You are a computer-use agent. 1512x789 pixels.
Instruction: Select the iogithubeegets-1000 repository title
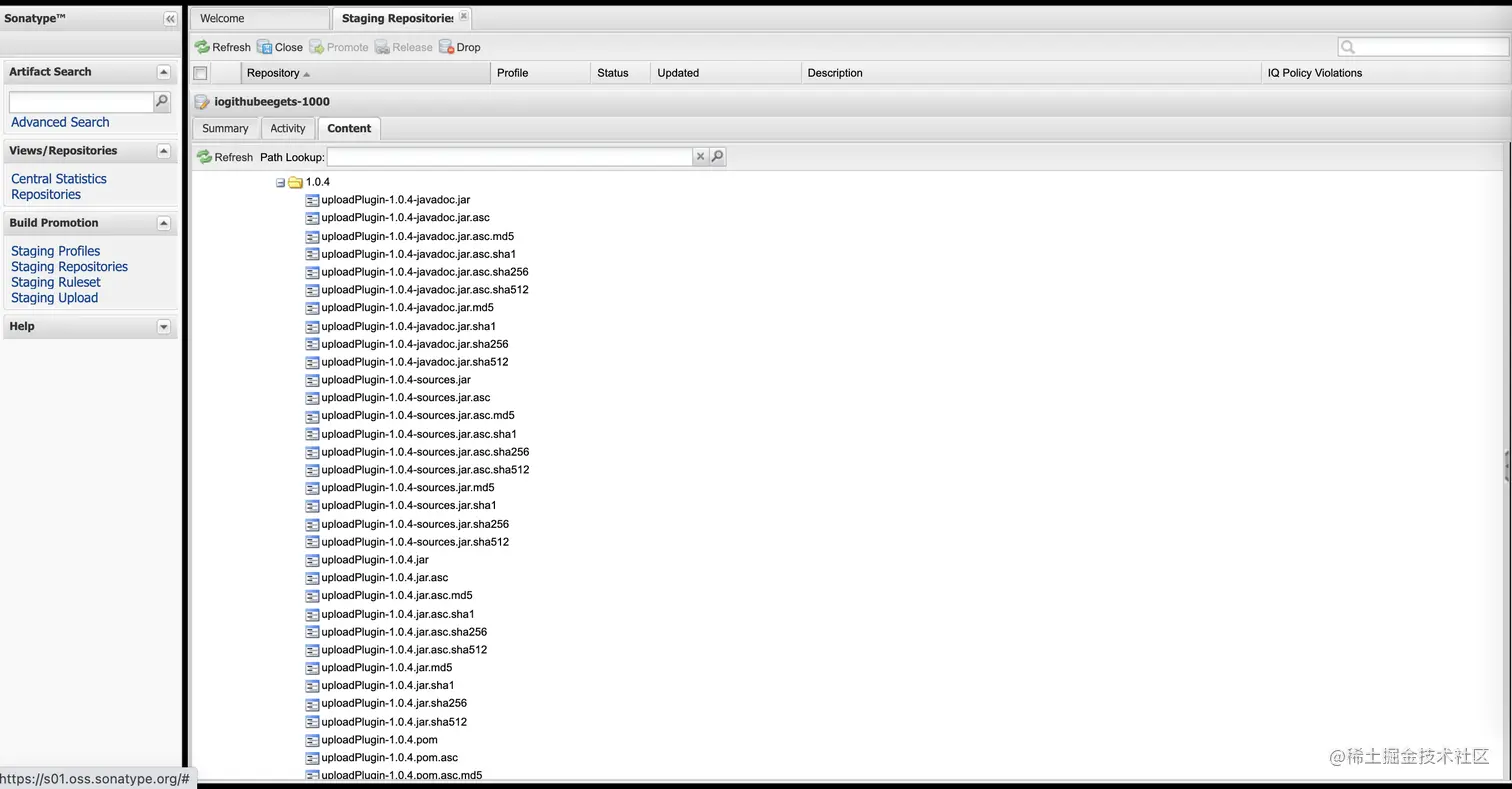click(272, 102)
